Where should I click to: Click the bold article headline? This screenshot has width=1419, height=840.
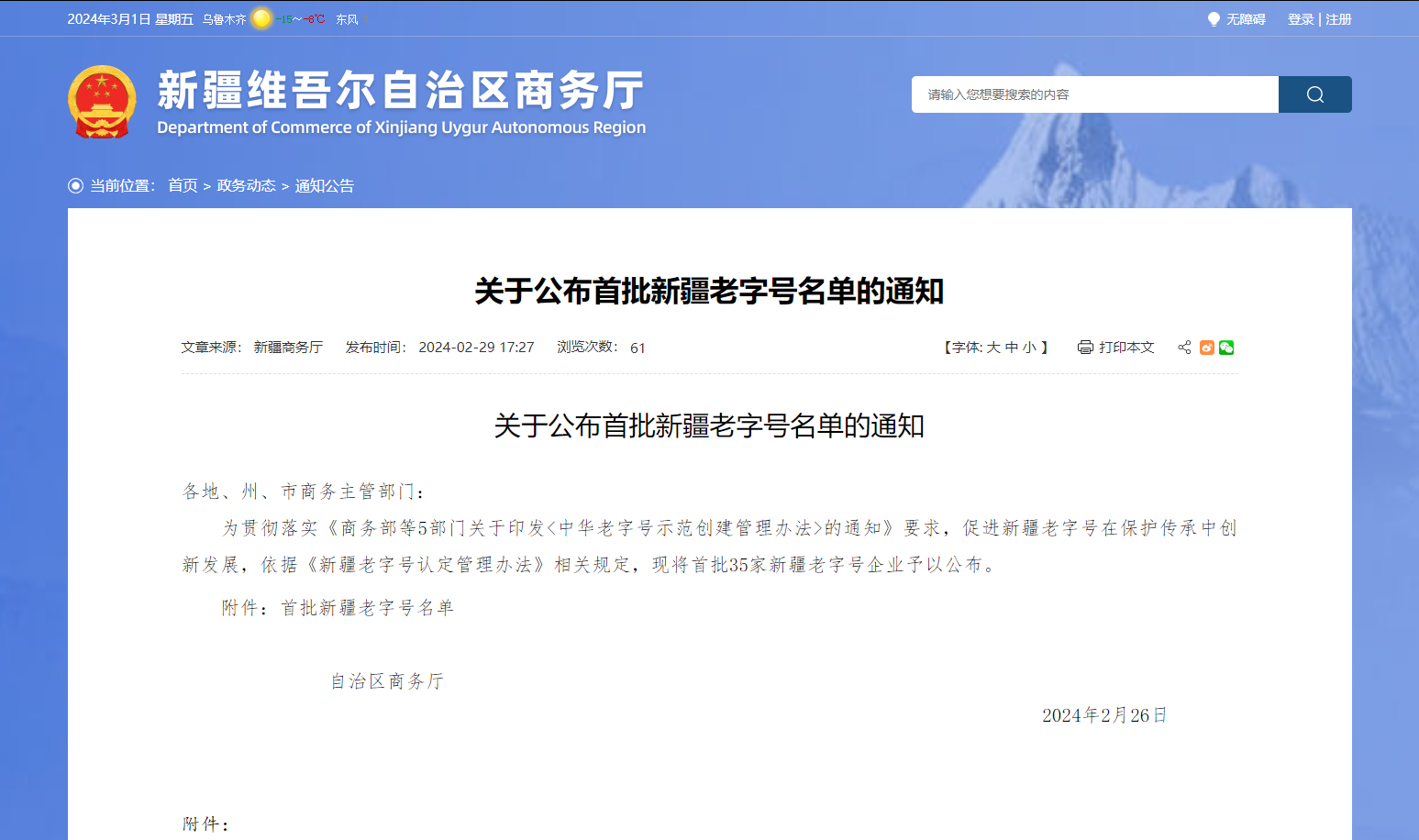[x=709, y=292]
